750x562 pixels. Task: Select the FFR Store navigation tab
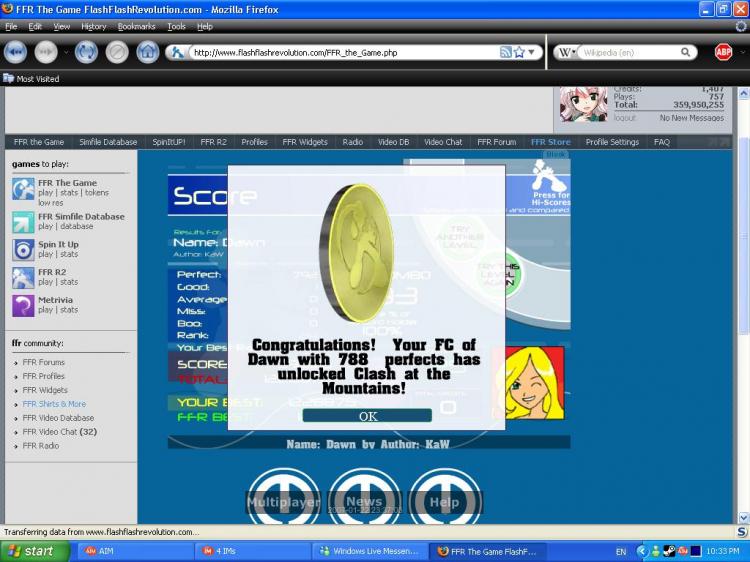click(x=551, y=142)
